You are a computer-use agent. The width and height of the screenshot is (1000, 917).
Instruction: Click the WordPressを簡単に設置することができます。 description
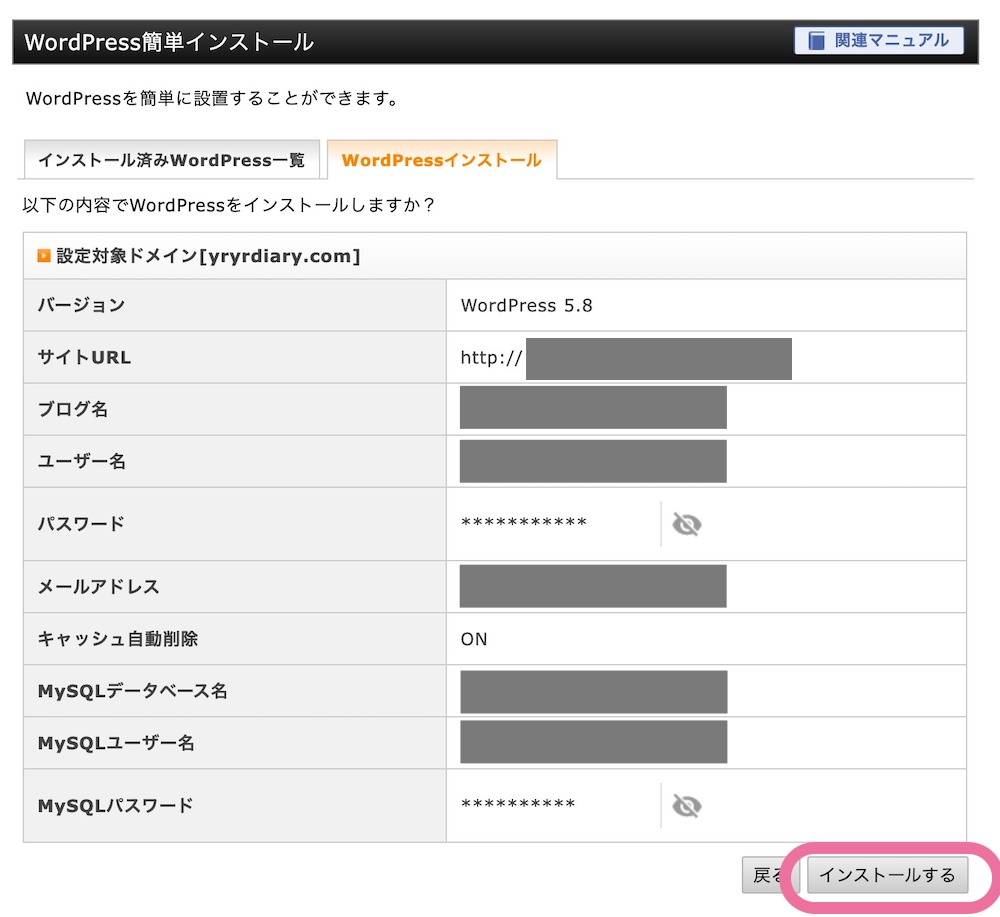tap(214, 98)
